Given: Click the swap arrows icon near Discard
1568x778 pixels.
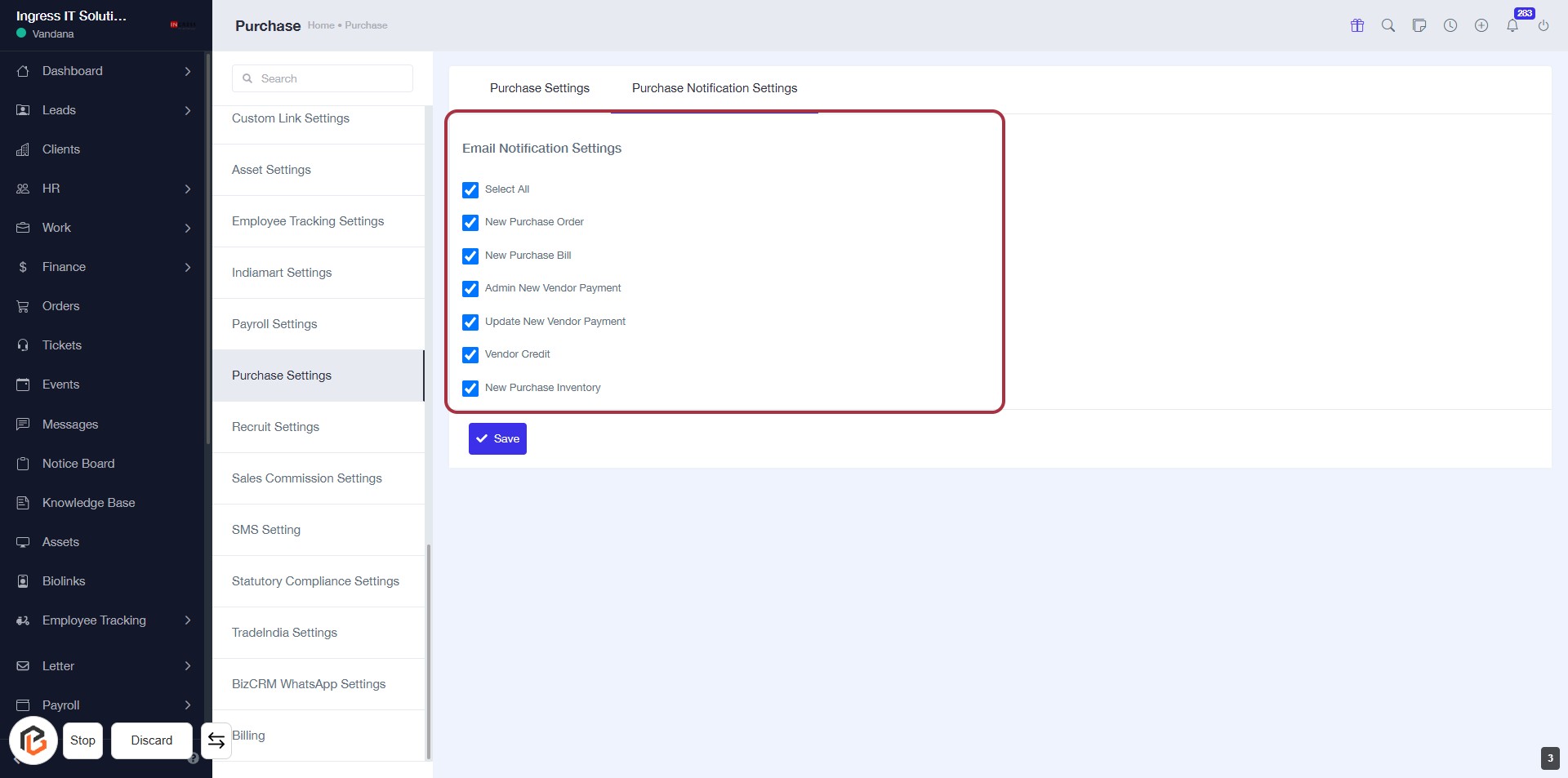Looking at the screenshot, I should pos(216,740).
